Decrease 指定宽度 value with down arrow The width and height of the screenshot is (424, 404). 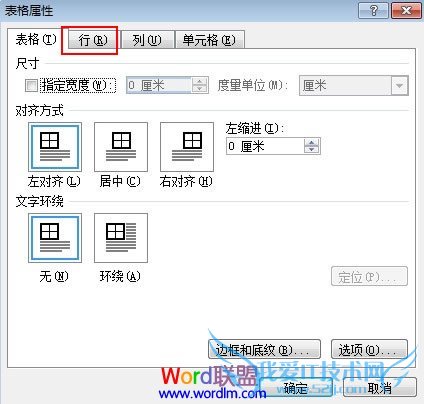point(199,89)
